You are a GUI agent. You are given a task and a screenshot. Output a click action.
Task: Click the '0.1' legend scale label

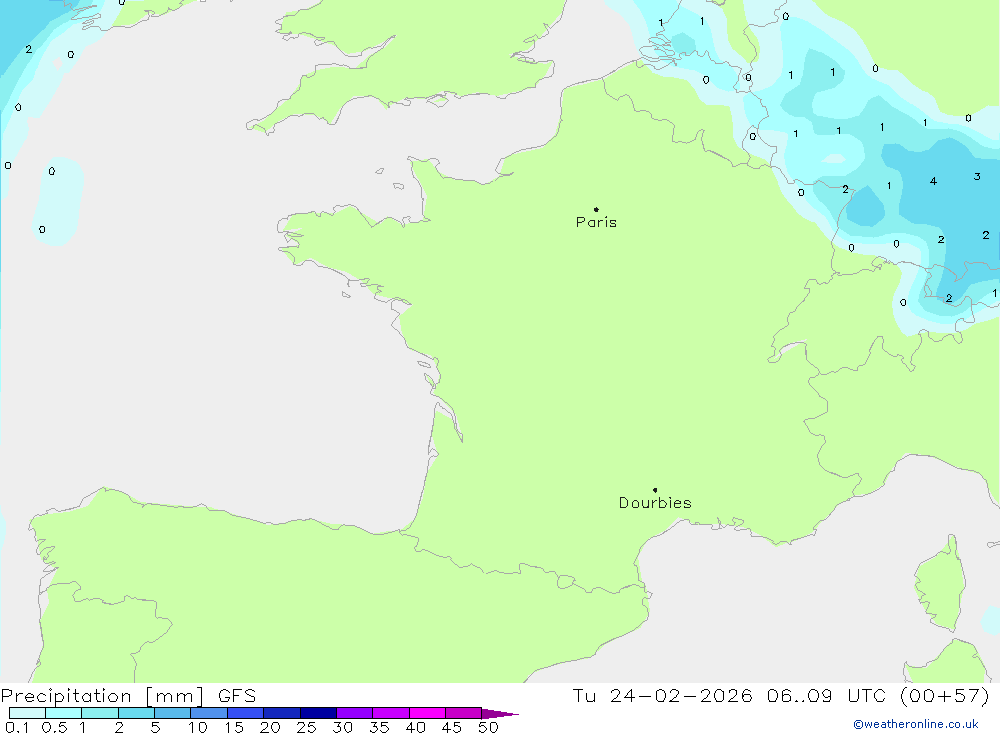click(17, 727)
